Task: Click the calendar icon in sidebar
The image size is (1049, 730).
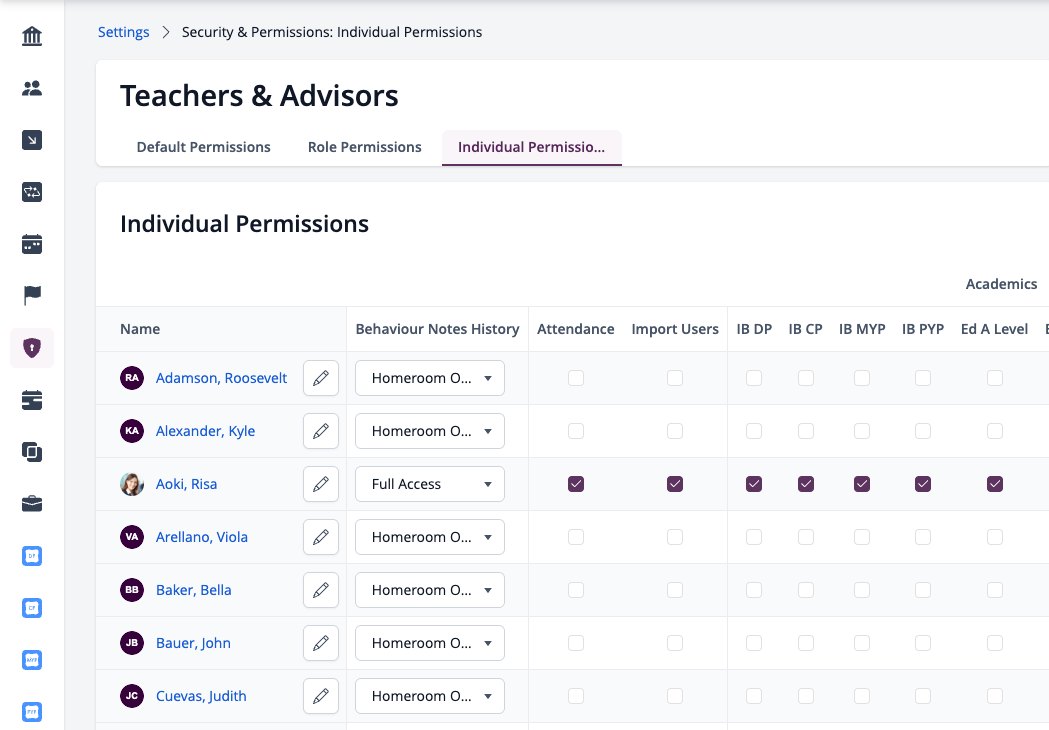Action: tap(31, 244)
